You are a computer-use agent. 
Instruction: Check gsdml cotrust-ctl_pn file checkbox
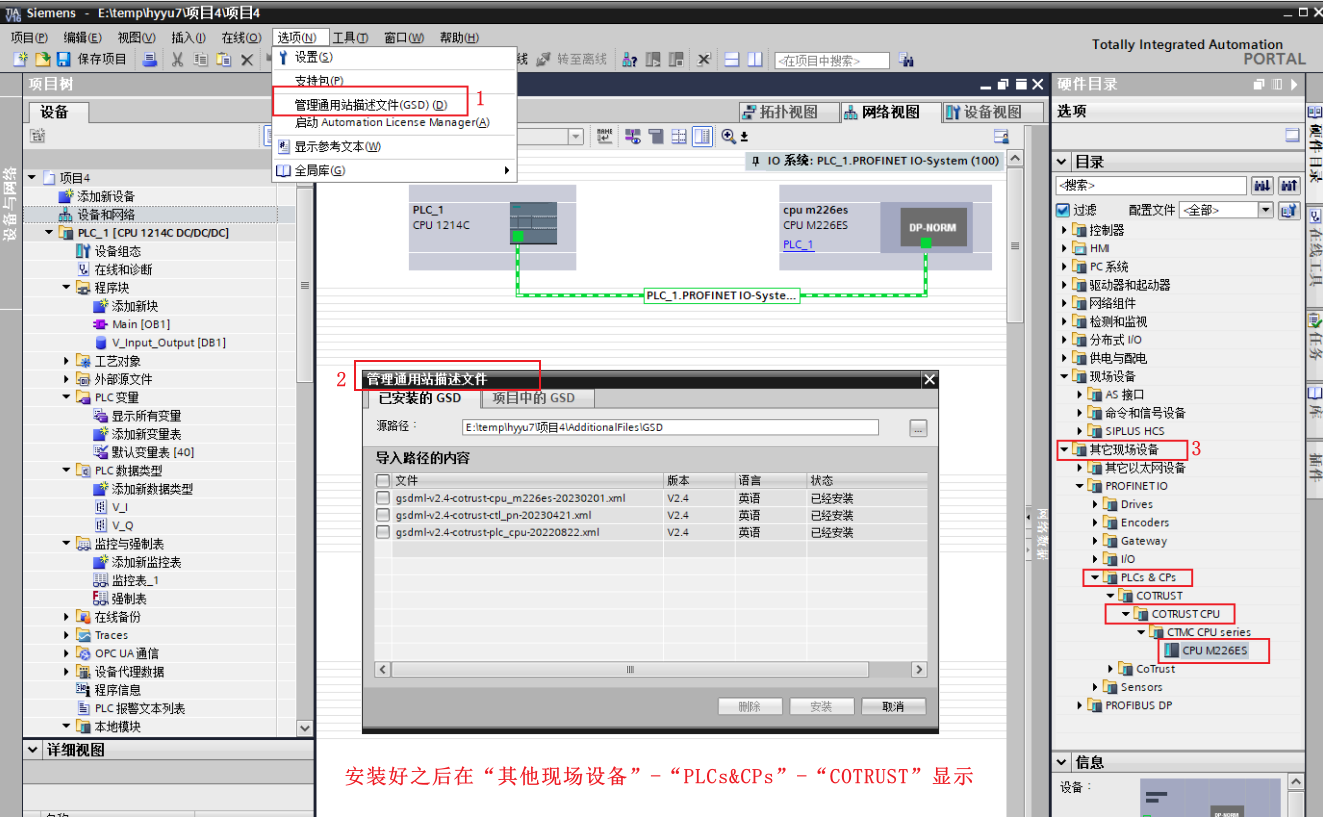tap(382, 515)
